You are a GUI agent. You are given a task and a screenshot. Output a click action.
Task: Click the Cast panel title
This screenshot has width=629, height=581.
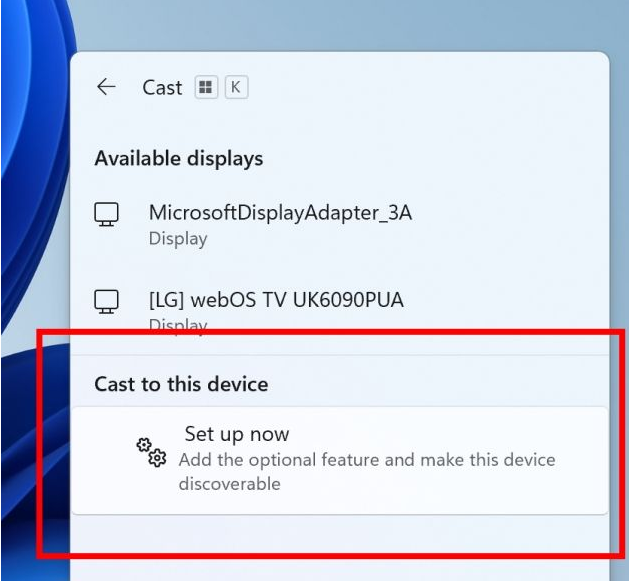[162, 87]
